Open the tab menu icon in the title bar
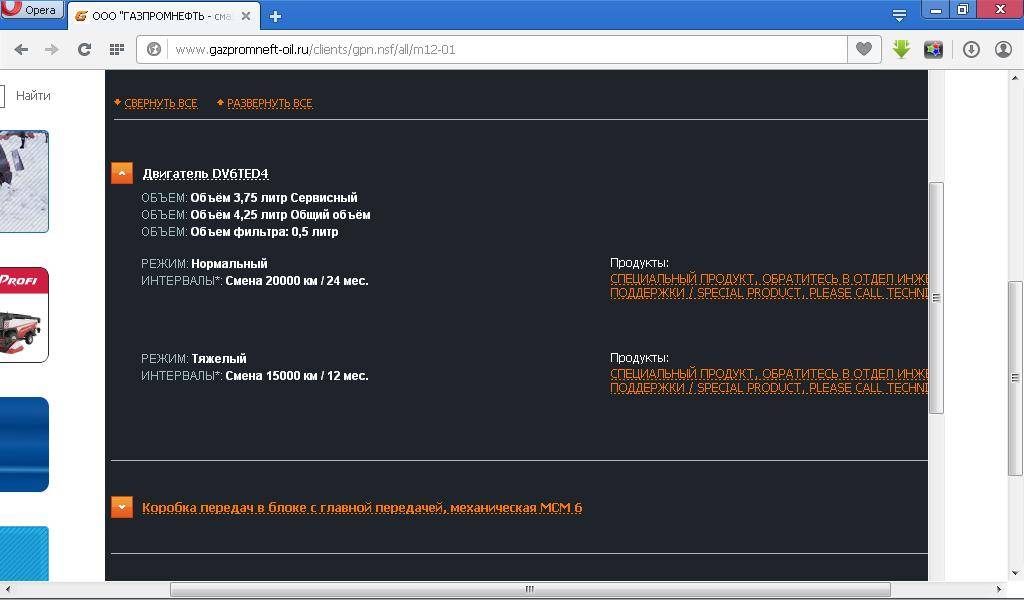This screenshot has height=600, width=1024. pyautogui.click(x=899, y=15)
